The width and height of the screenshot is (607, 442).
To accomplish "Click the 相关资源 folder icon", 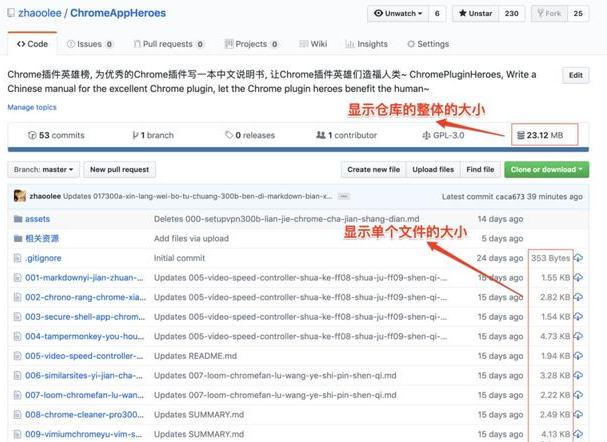I will [x=18, y=238].
